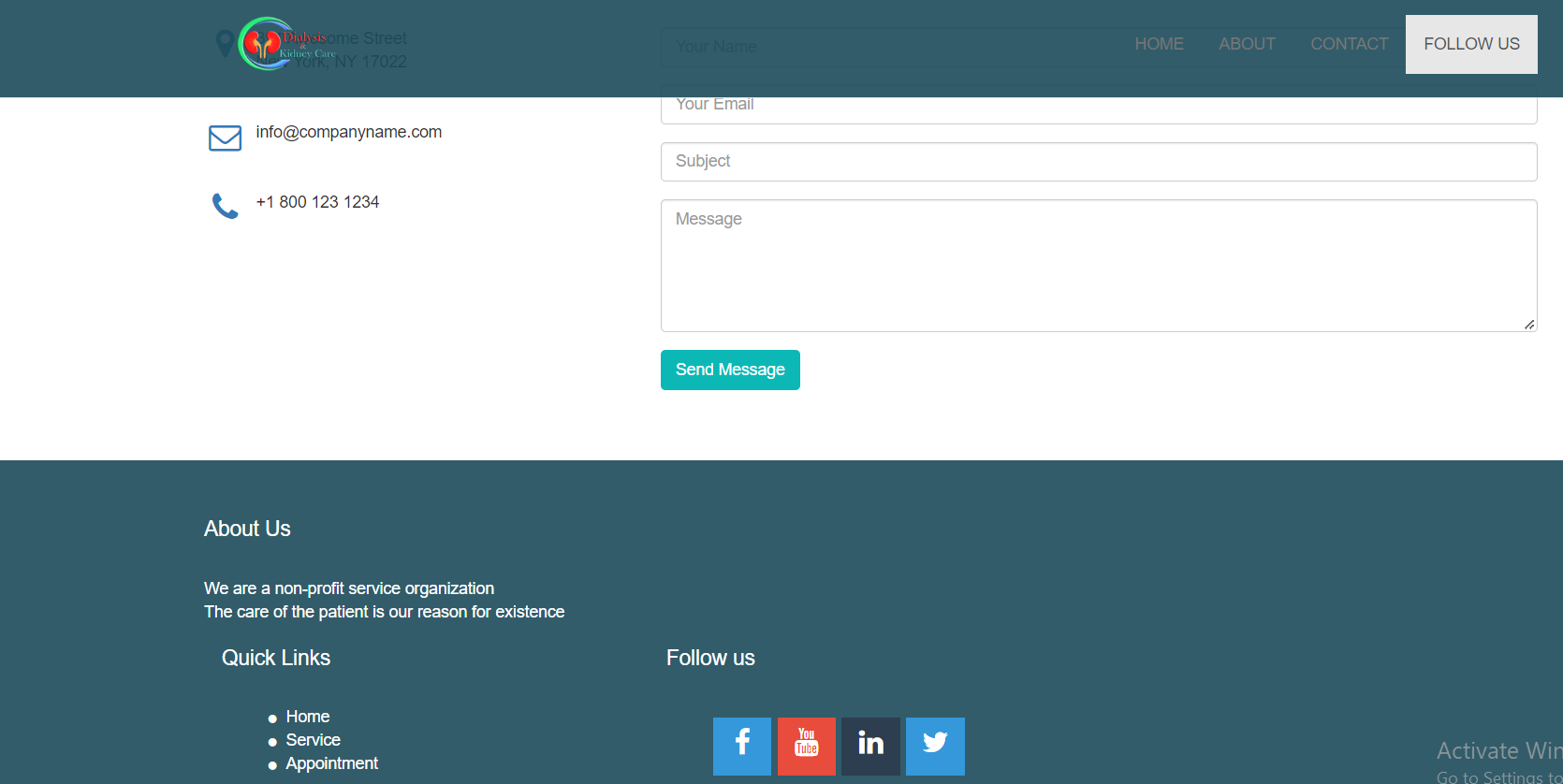Open the YouTube social icon

tap(807, 747)
